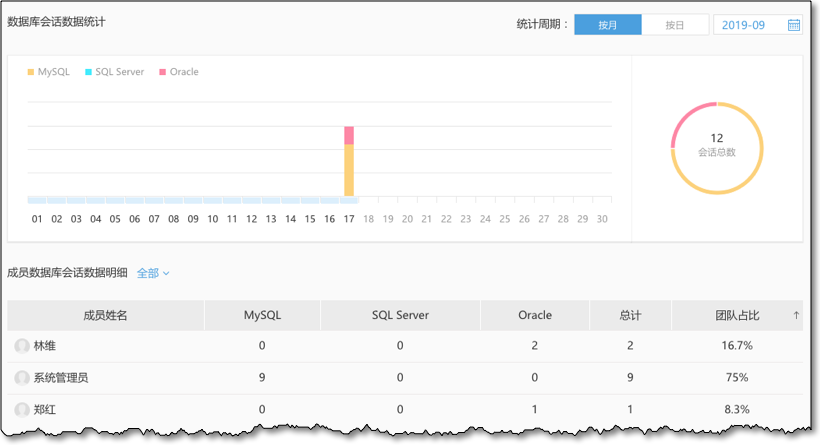The height and width of the screenshot is (445, 820).
Task: Click avatar icon next to 林维
Action: 22,346
